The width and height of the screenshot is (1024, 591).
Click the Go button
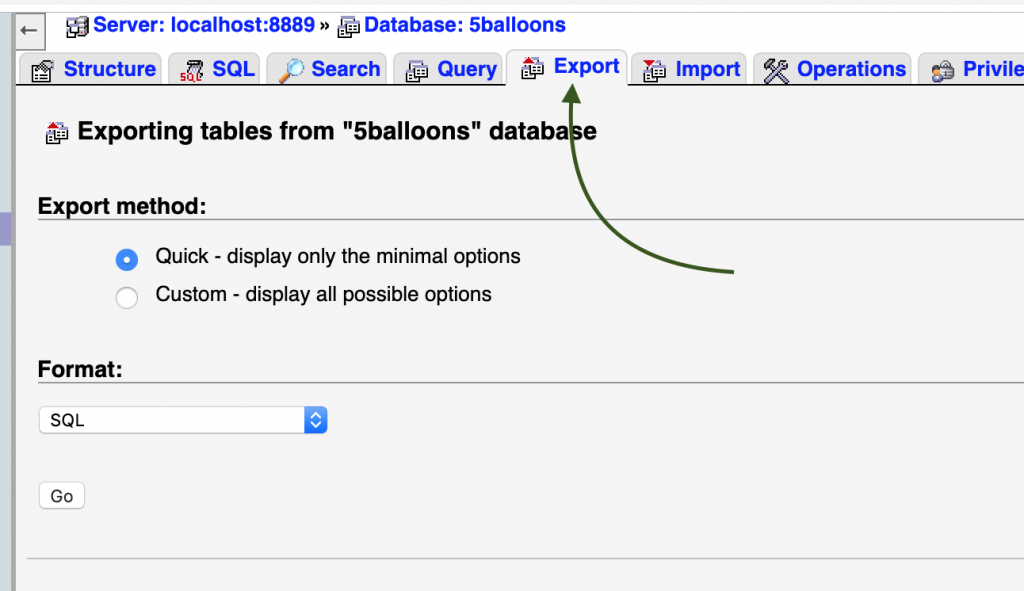61,495
